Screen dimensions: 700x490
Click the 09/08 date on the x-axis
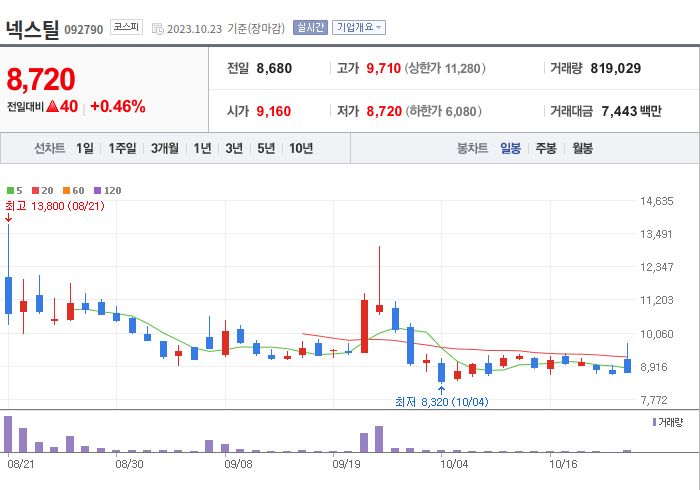tap(238, 464)
